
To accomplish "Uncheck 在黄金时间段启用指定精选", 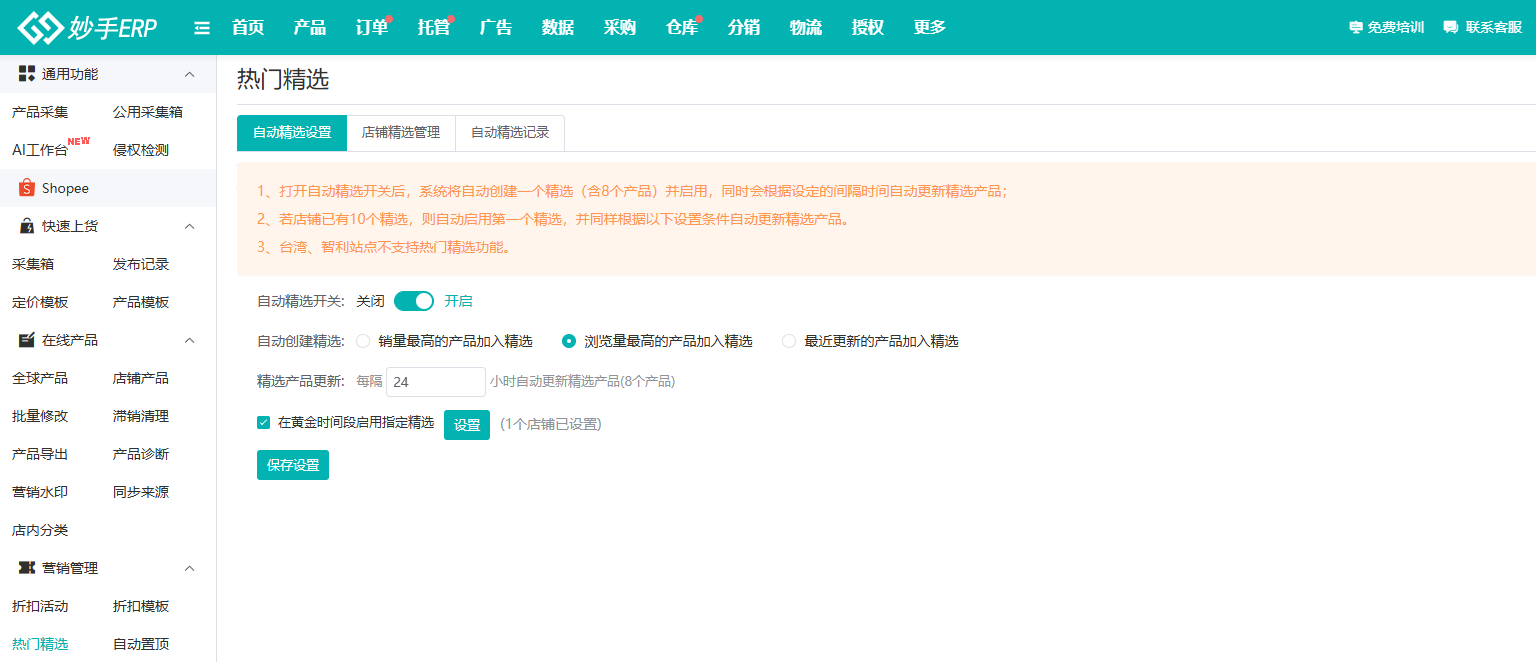I will pyautogui.click(x=263, y=423).
